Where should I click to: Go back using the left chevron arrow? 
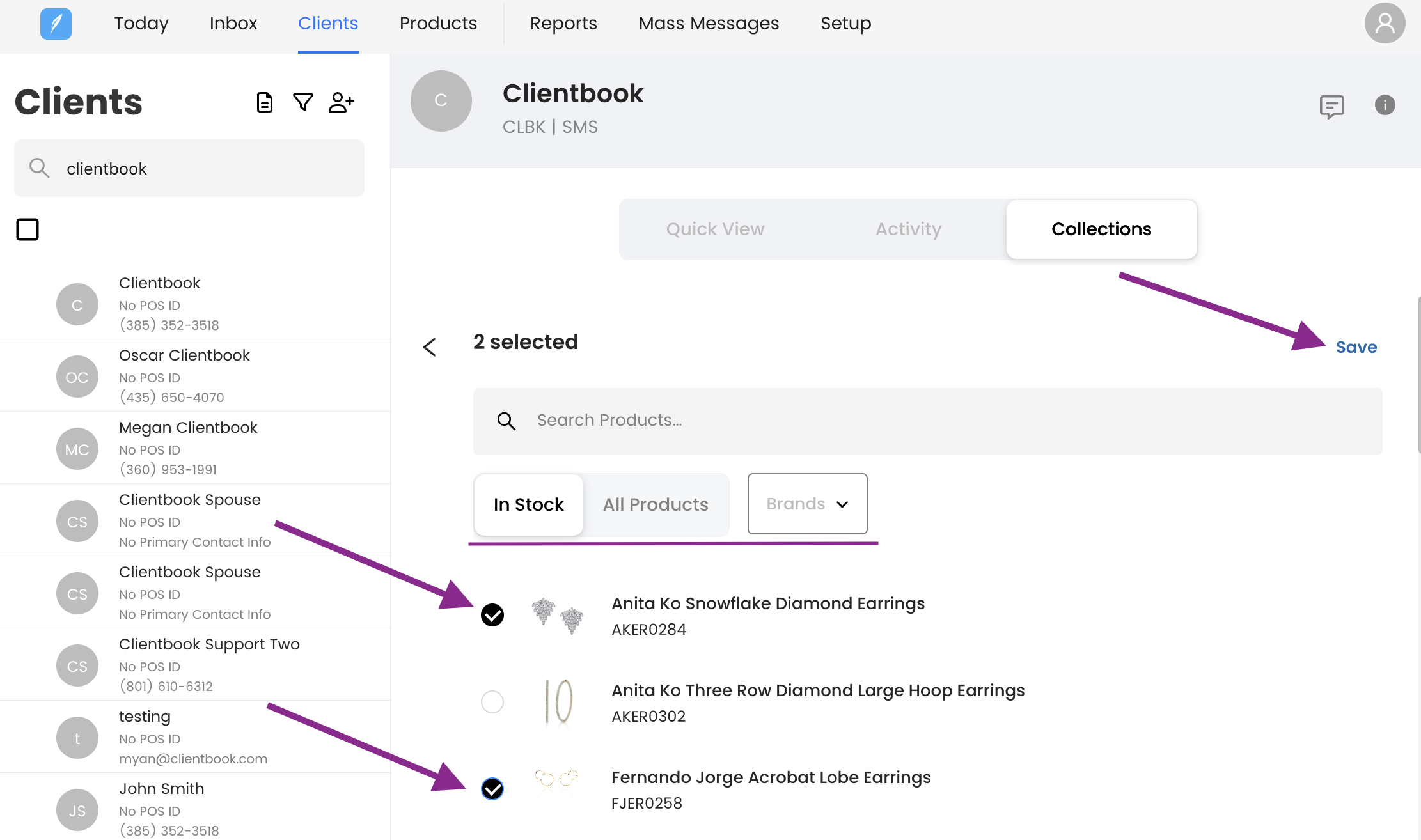click(x=430, y=347)
